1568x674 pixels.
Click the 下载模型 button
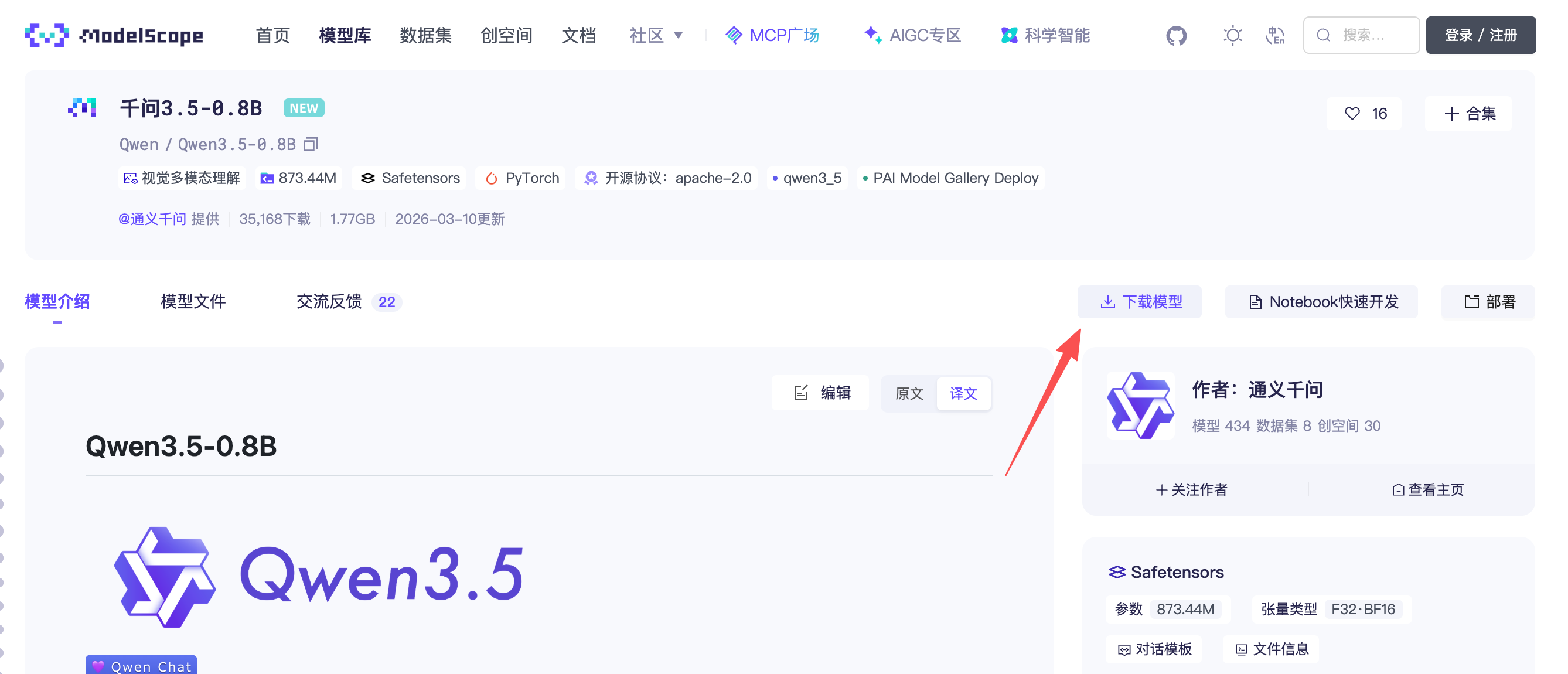(1140, 302)
